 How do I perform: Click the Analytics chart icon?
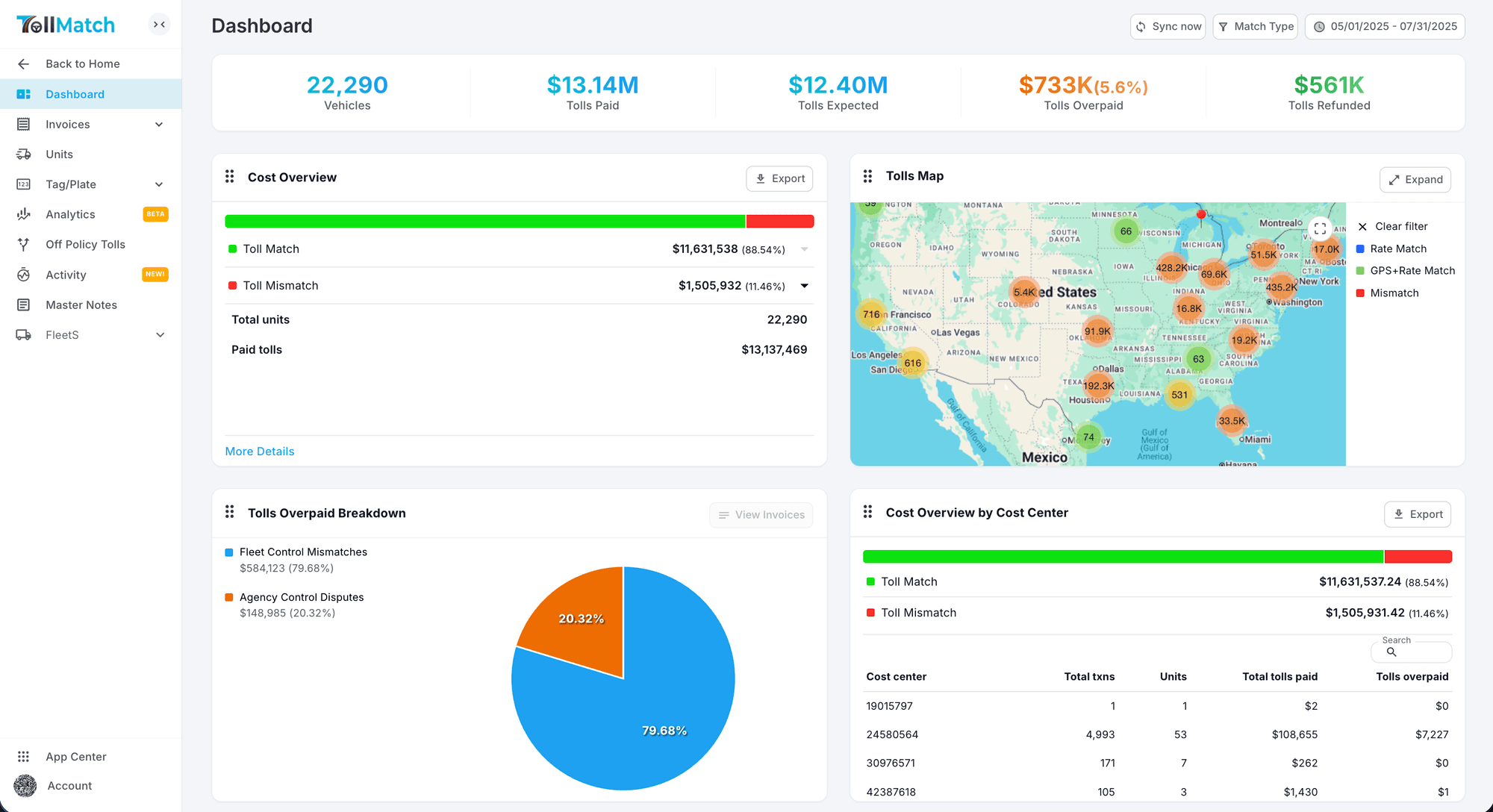(x=24, y=214)
